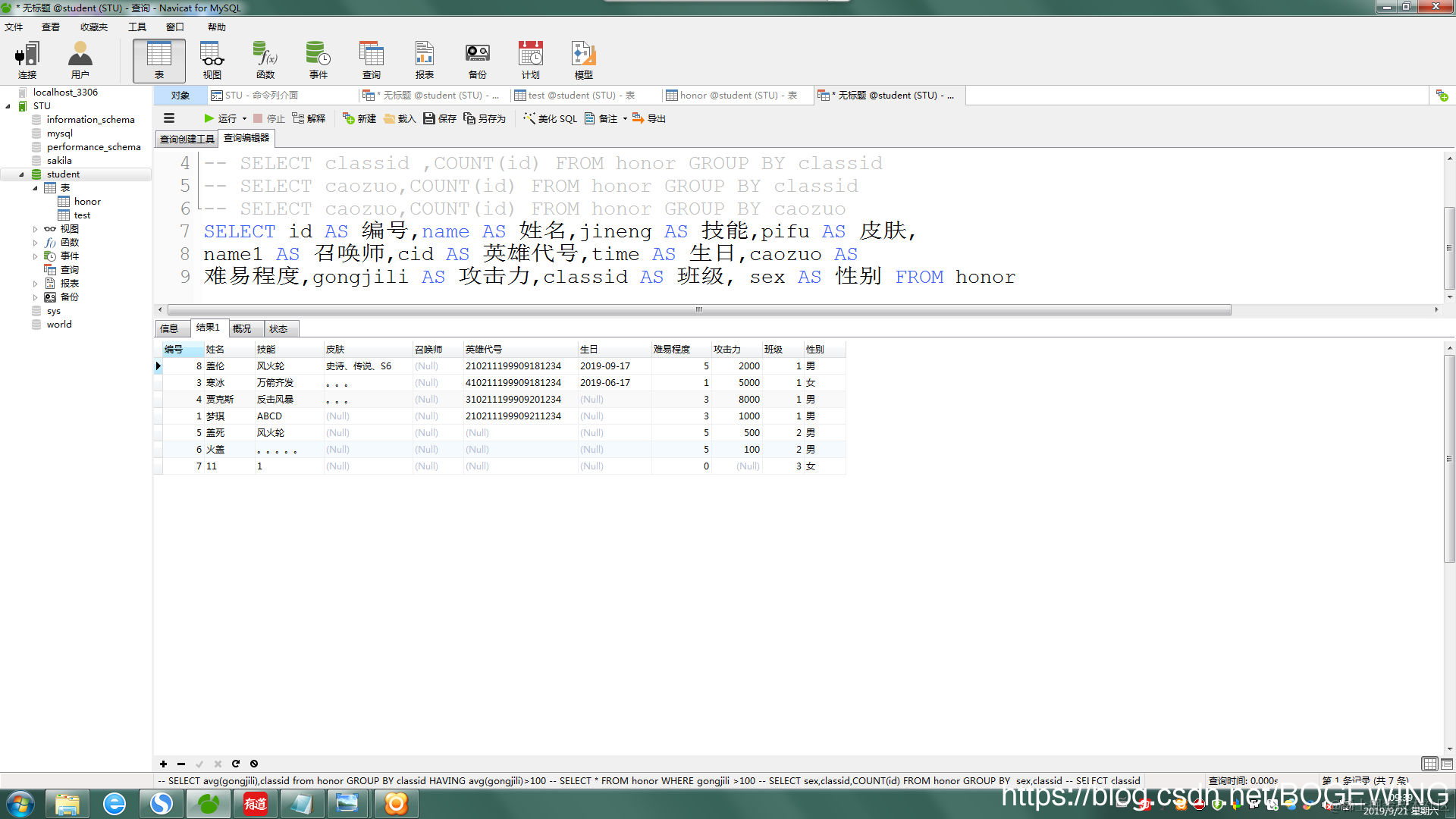Screen dimensions: 1456x819
Task: Click the 连接 connection icon
Action: pyautogui.click(x=27, y=60)
